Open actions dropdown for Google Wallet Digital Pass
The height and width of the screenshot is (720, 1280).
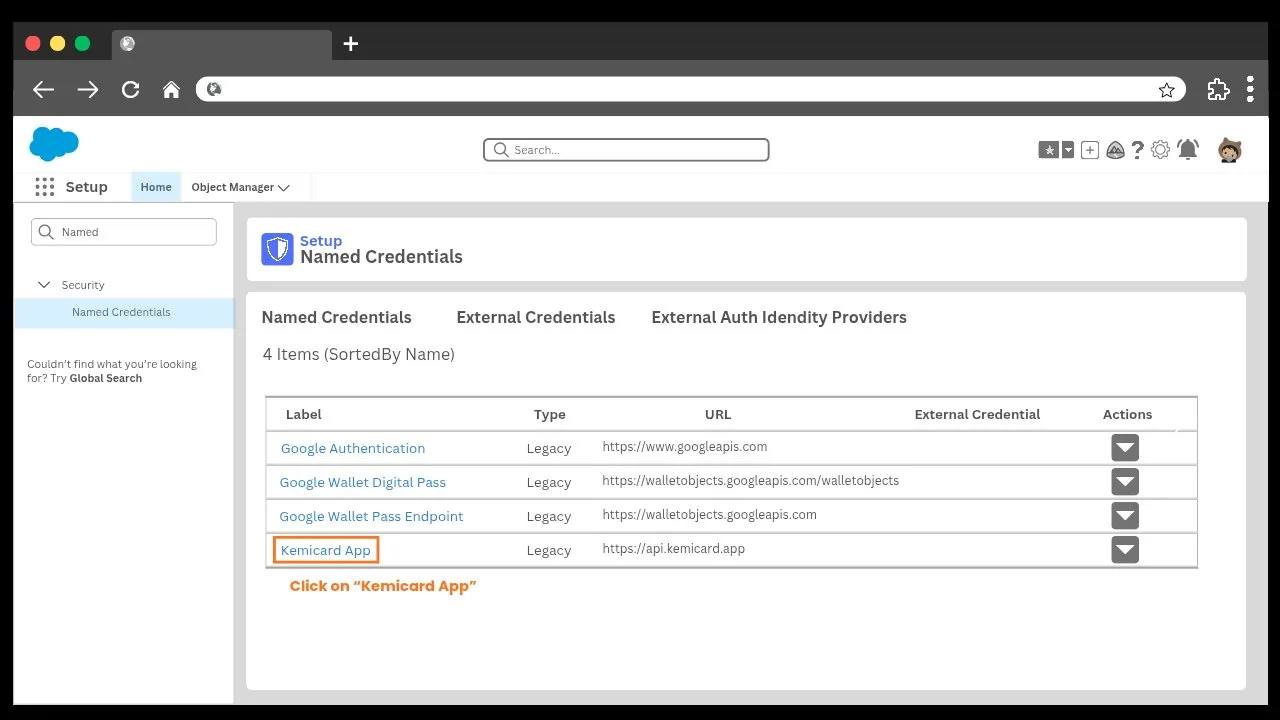click(x=1125, y=481)
